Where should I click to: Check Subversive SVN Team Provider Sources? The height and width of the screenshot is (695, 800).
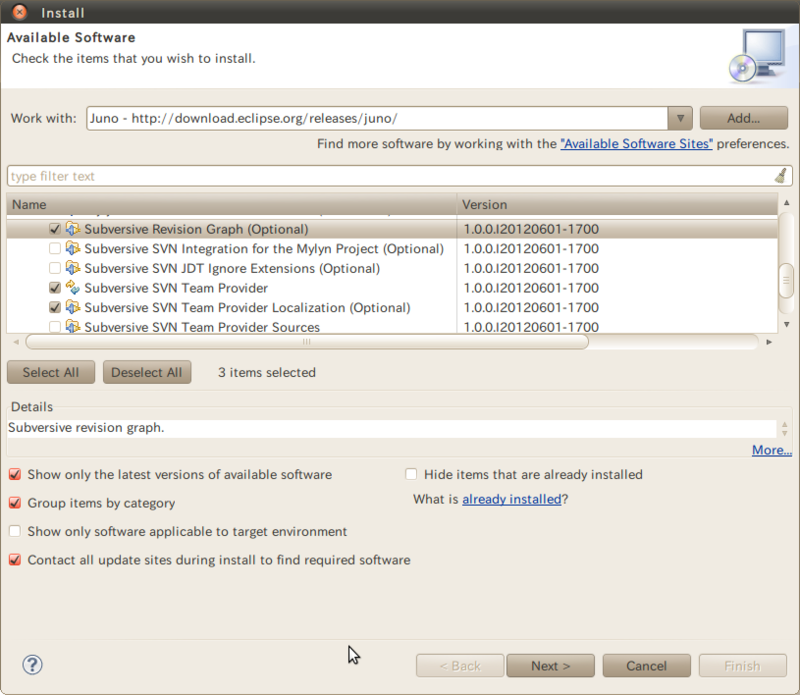click(x=55, y=327)
